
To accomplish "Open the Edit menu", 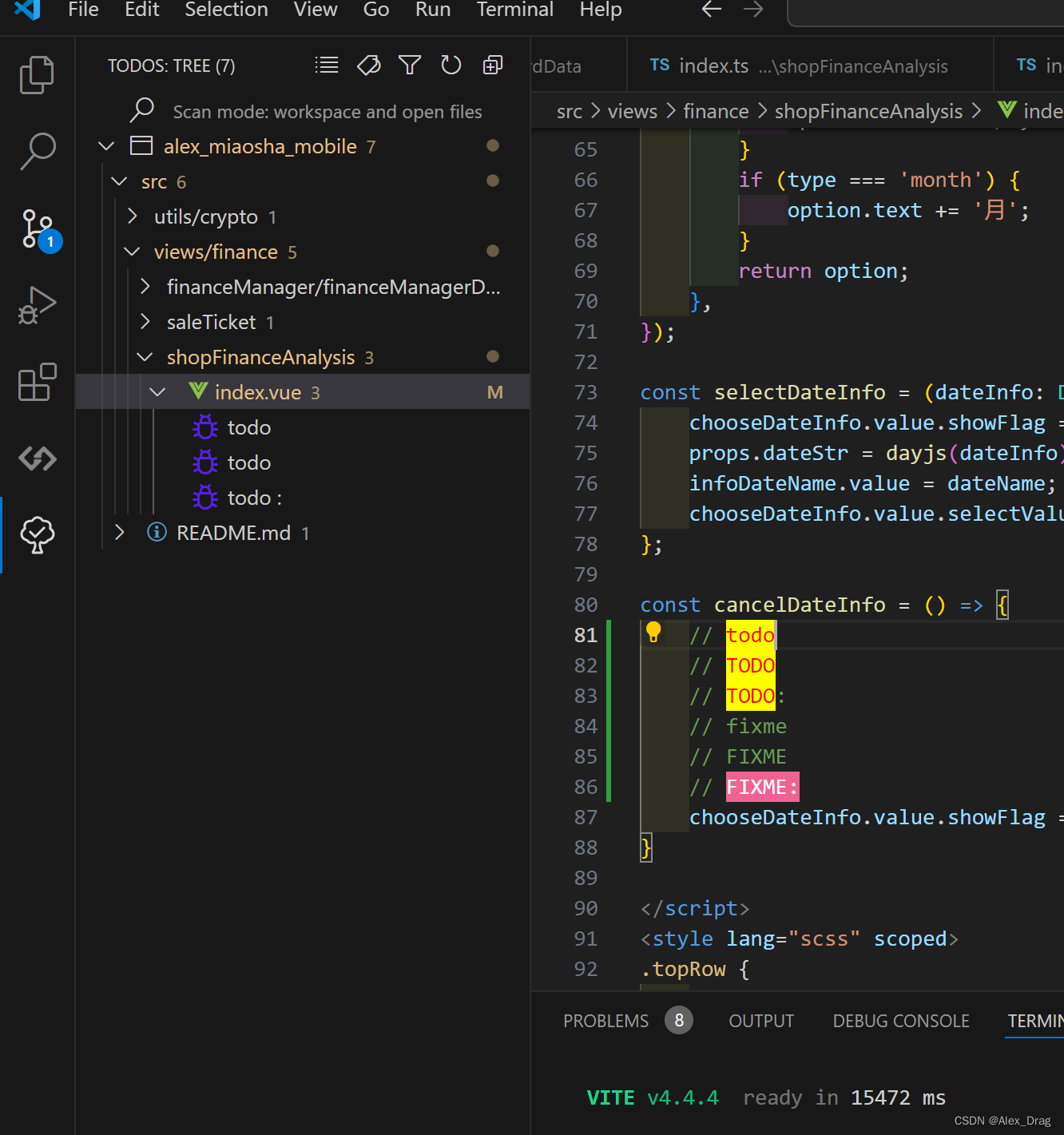I will tap(141, 10).
